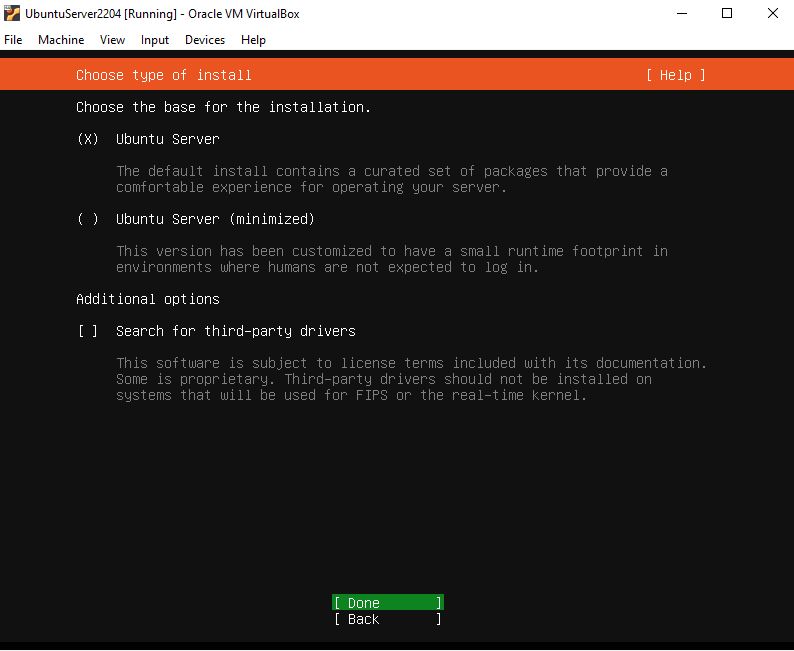
Task: Click the 'This version has been customized' description line
Action: click(x=391, y=251)
